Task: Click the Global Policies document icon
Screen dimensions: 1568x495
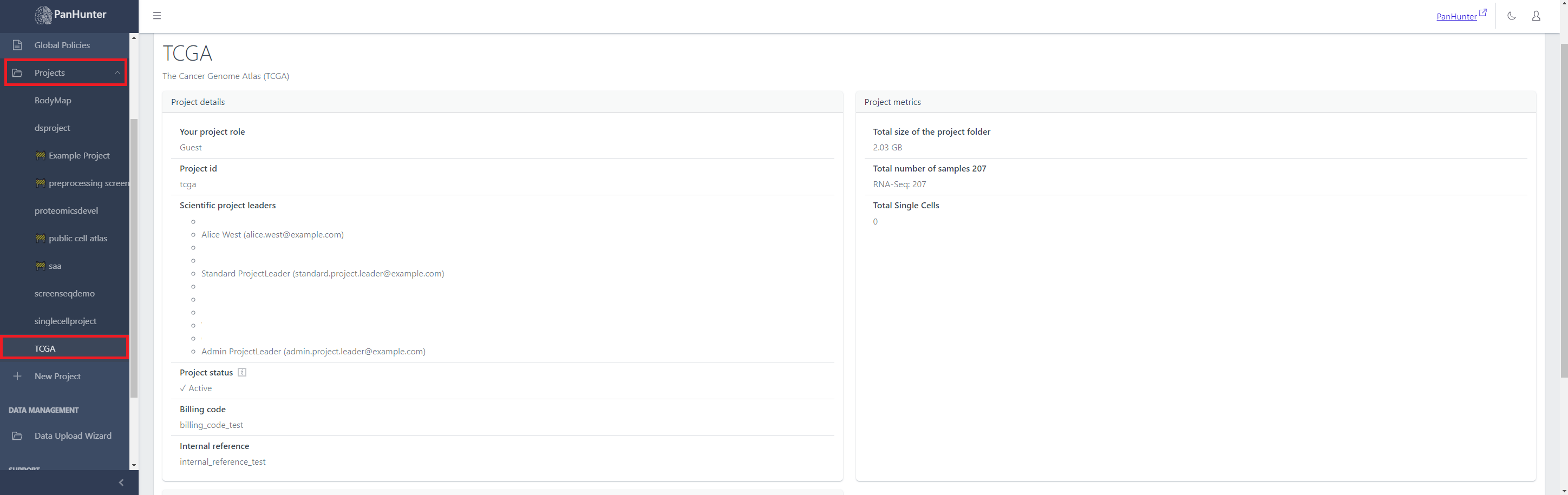Action: (18, 45)
